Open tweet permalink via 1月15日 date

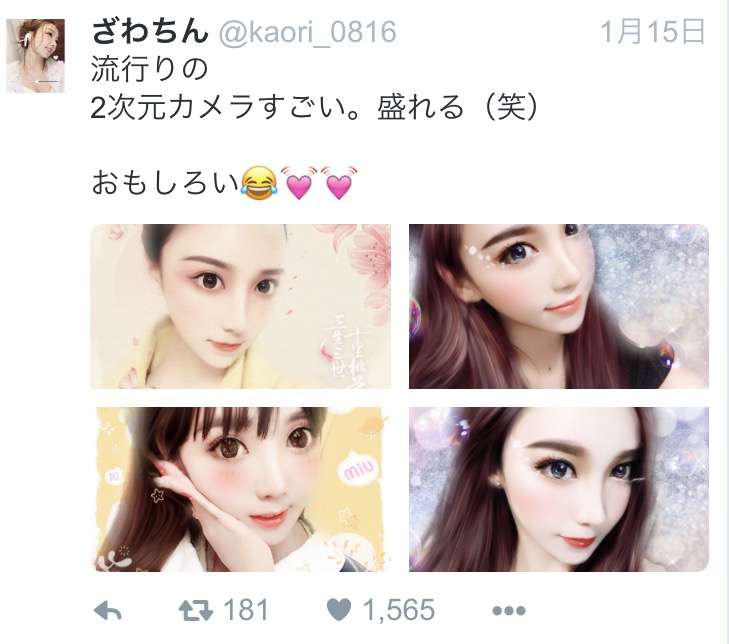[653, 32]
